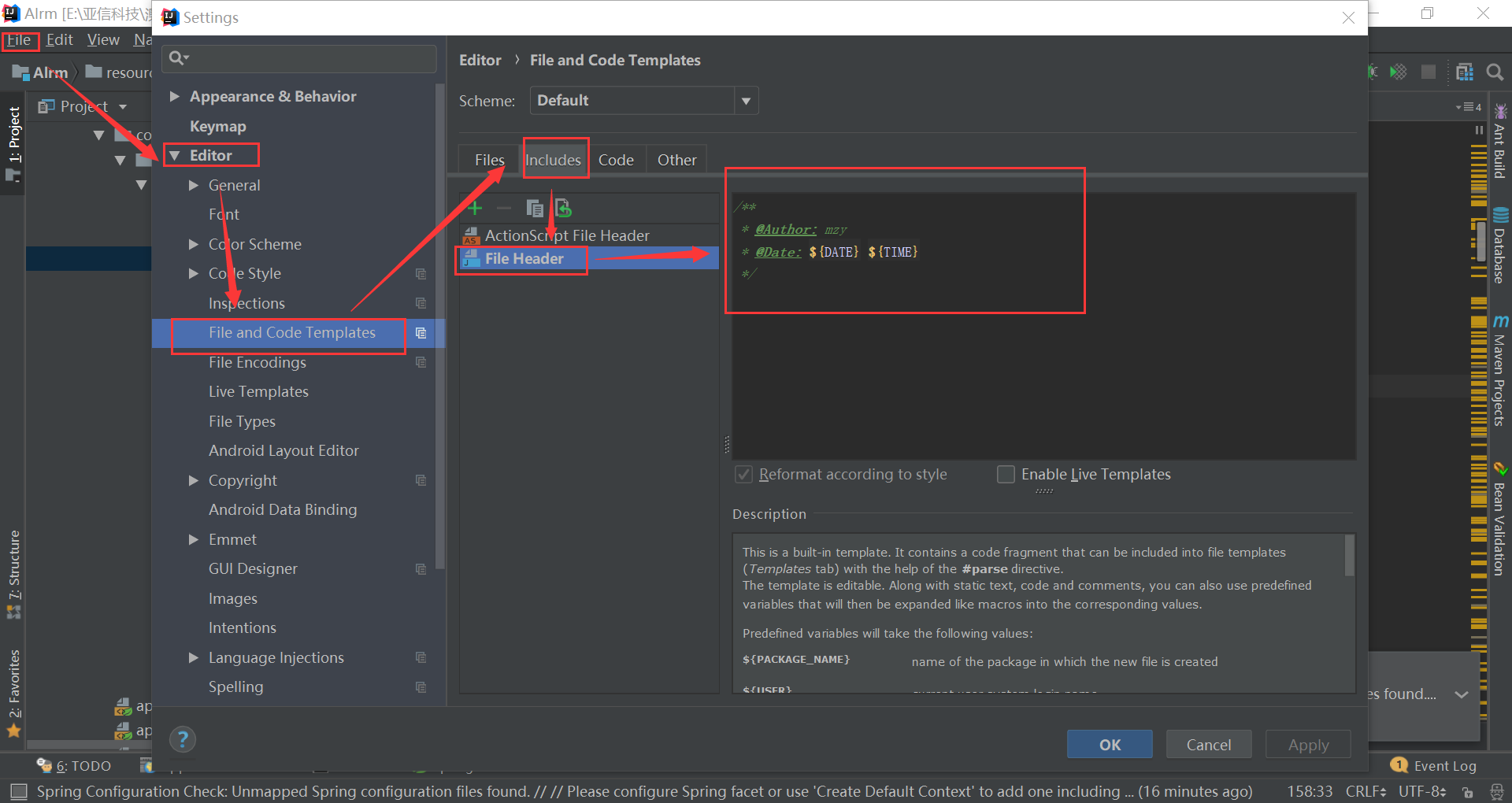This screenshot has width=1512, height=803.
Task: Expand the Copyright node
Action: [194, 480]
